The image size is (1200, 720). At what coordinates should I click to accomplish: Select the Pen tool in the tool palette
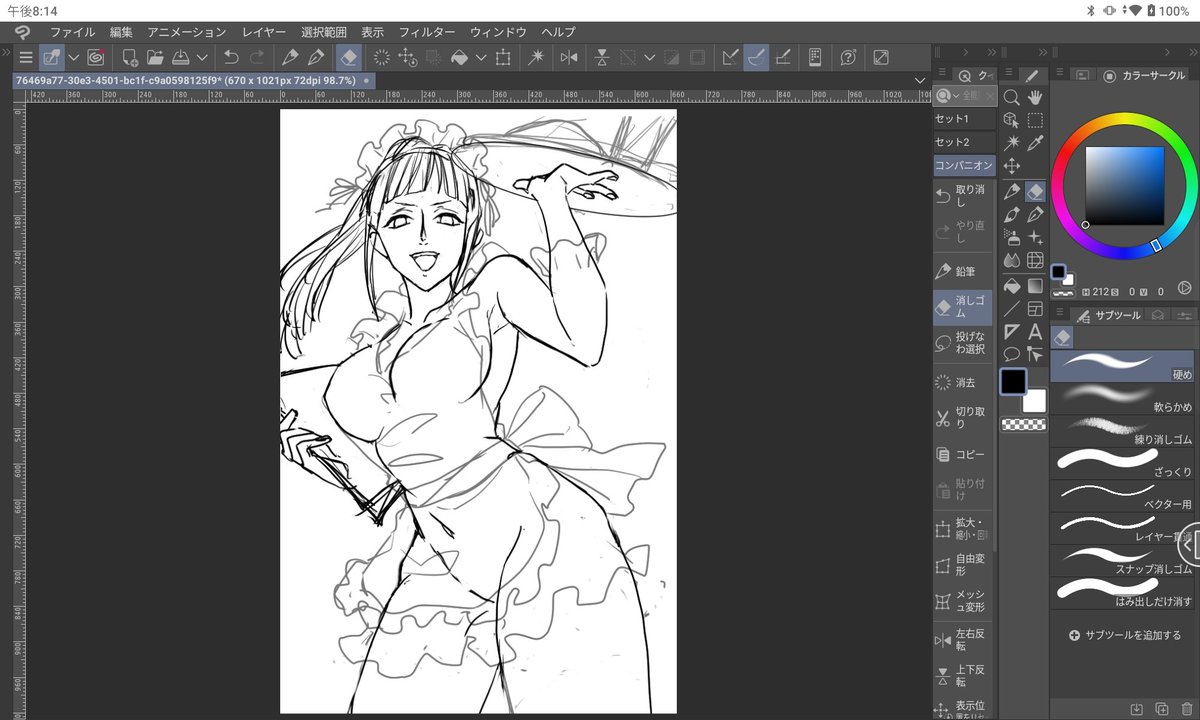tap(1011, 190)
